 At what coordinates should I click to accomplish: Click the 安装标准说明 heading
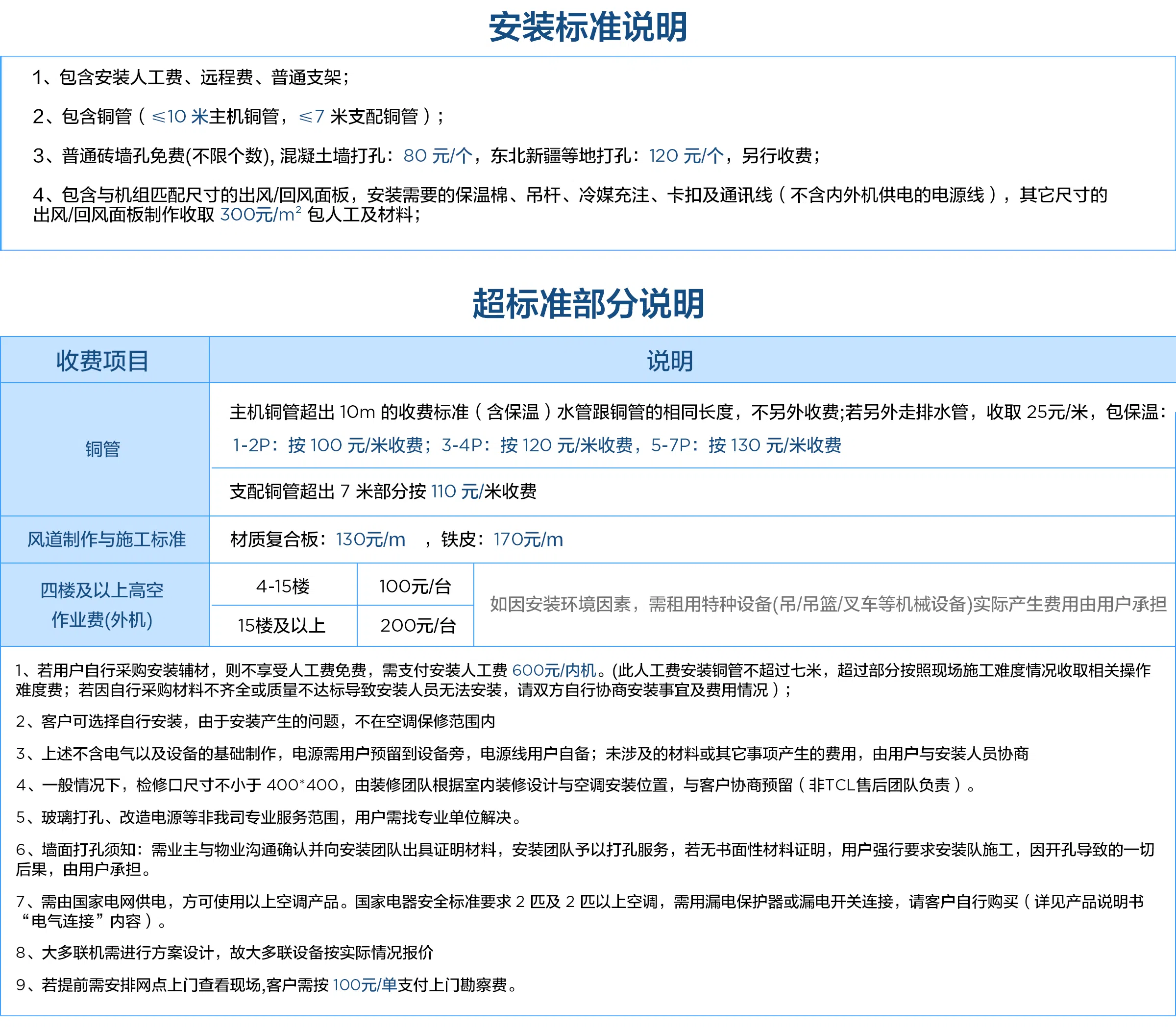point(588,27)
